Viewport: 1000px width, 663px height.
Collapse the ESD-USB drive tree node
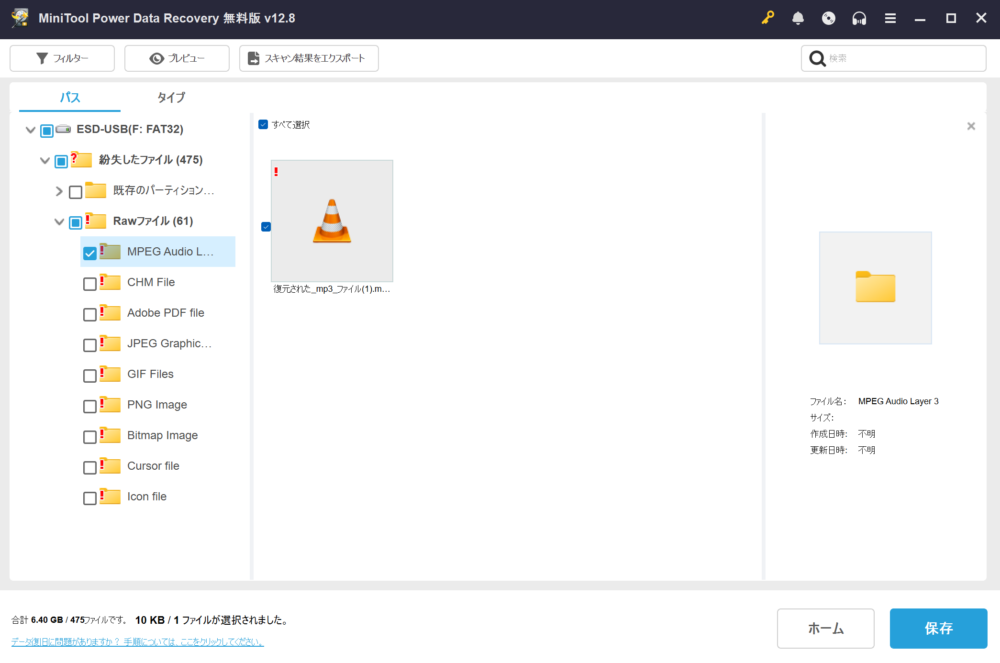(x=30, y=130)
